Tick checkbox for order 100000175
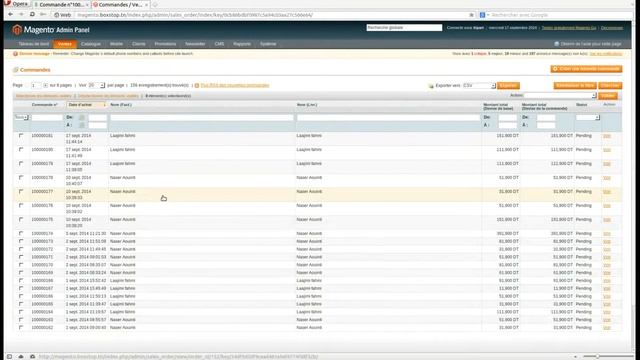640x360 pixels. click(21, 220)
